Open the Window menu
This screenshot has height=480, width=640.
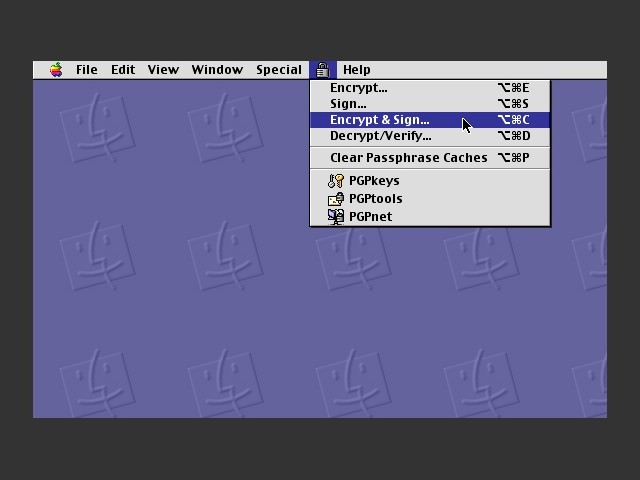[x=217, y=70]
